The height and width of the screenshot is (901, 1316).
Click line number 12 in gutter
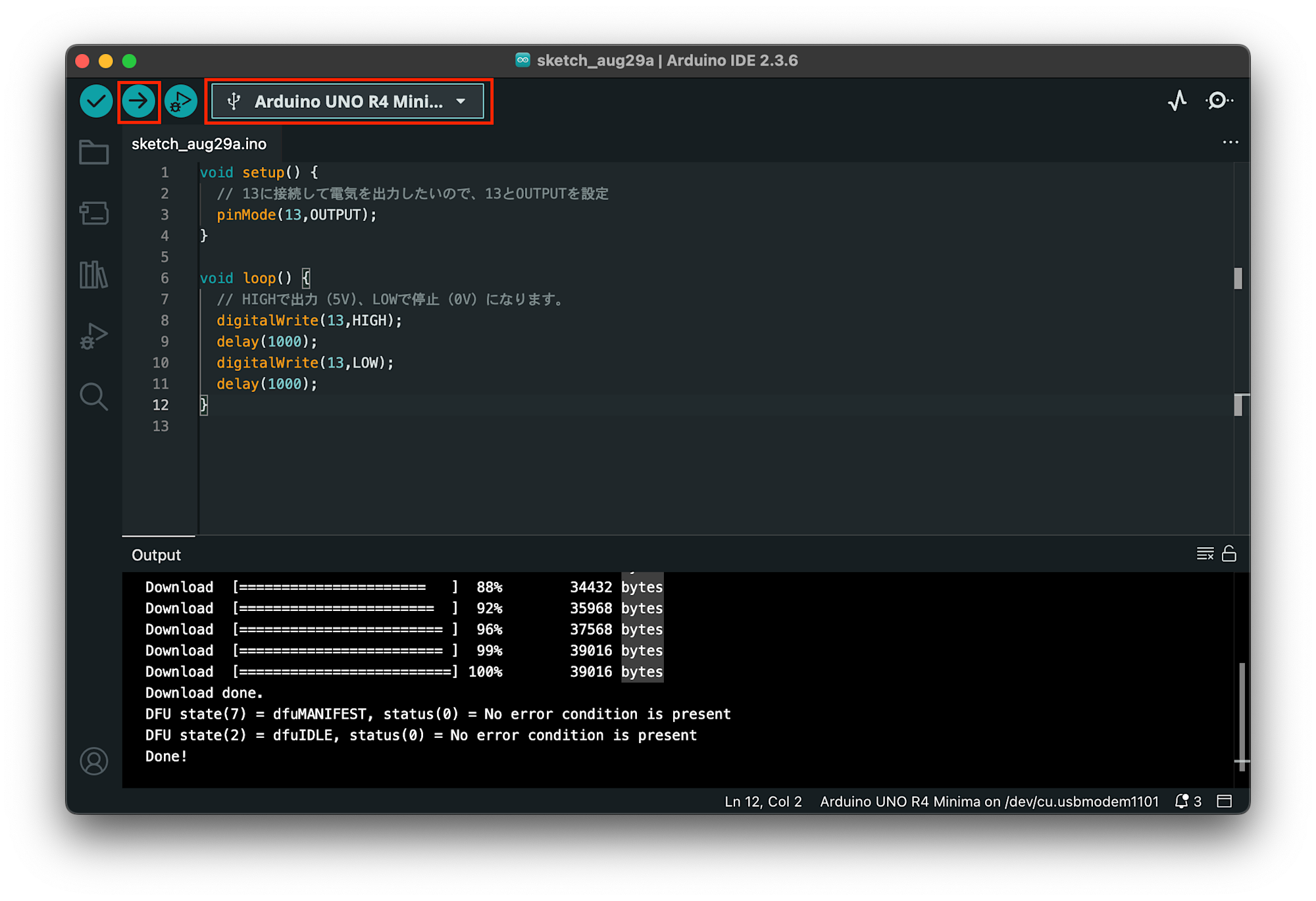pos(161,406)
